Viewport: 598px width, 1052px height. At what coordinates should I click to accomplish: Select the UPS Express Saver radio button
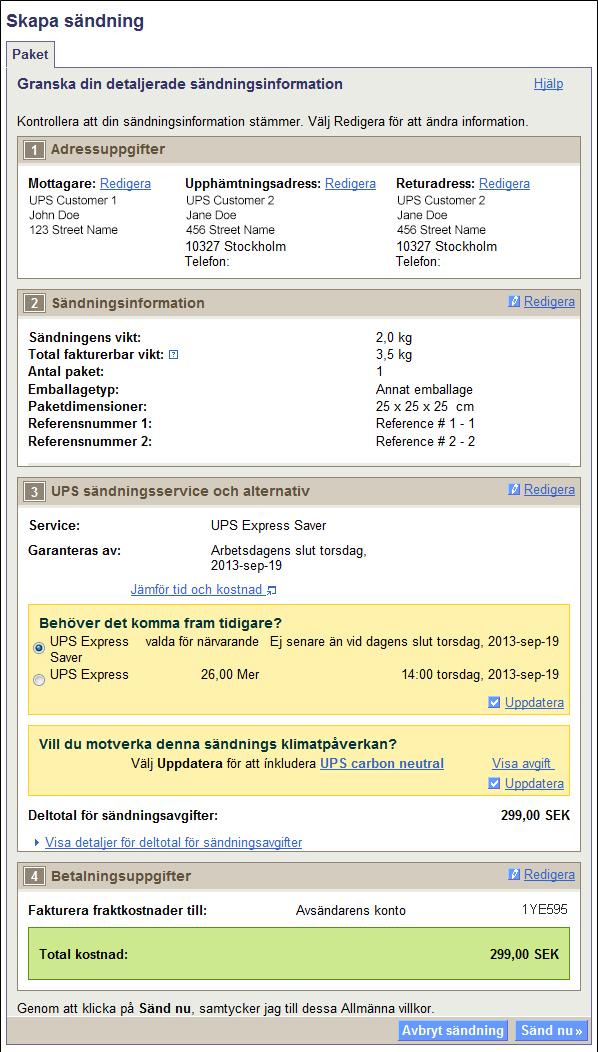(x=39, y=648)
